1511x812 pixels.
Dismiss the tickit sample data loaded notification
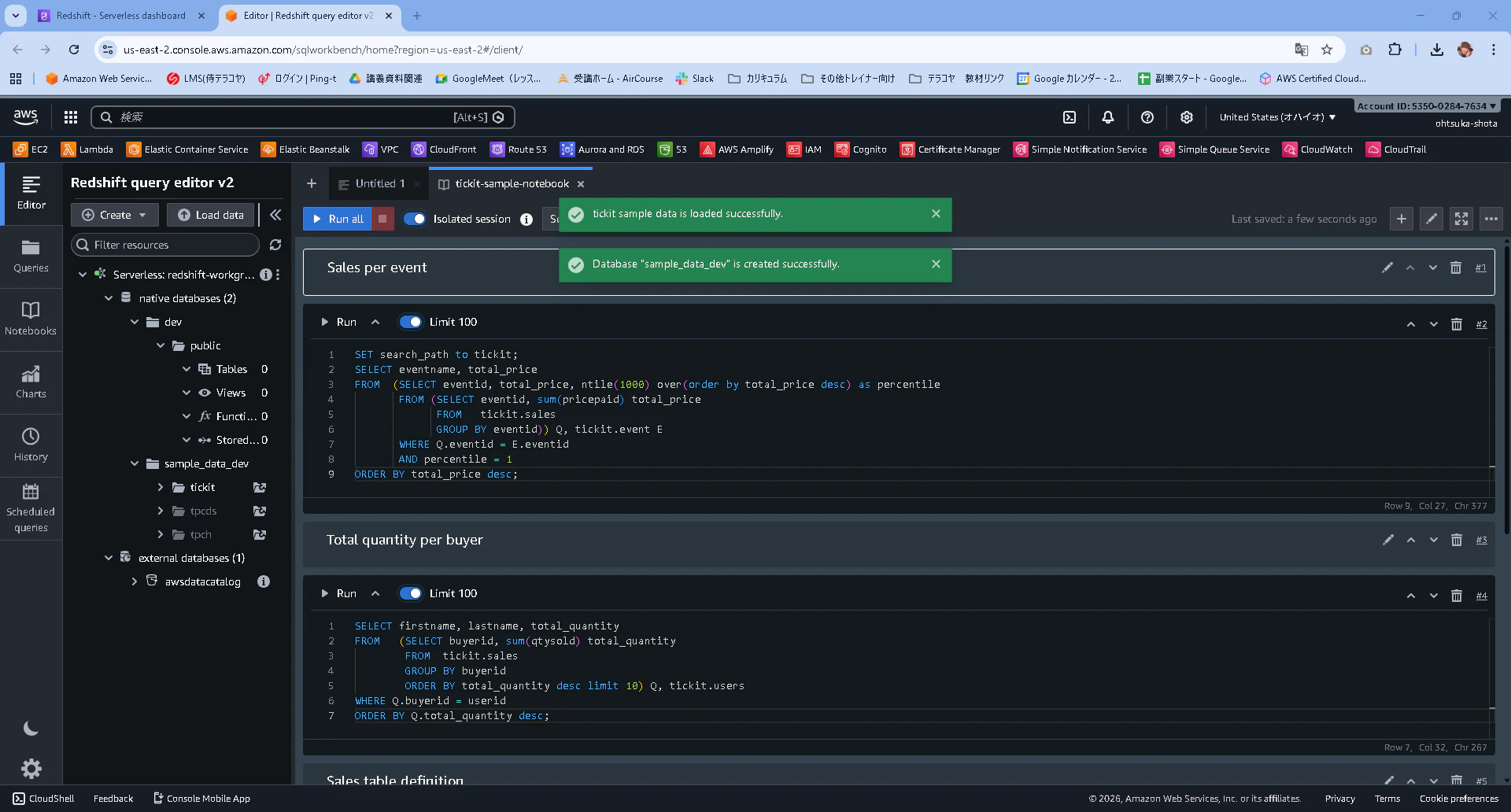point(936,213)
